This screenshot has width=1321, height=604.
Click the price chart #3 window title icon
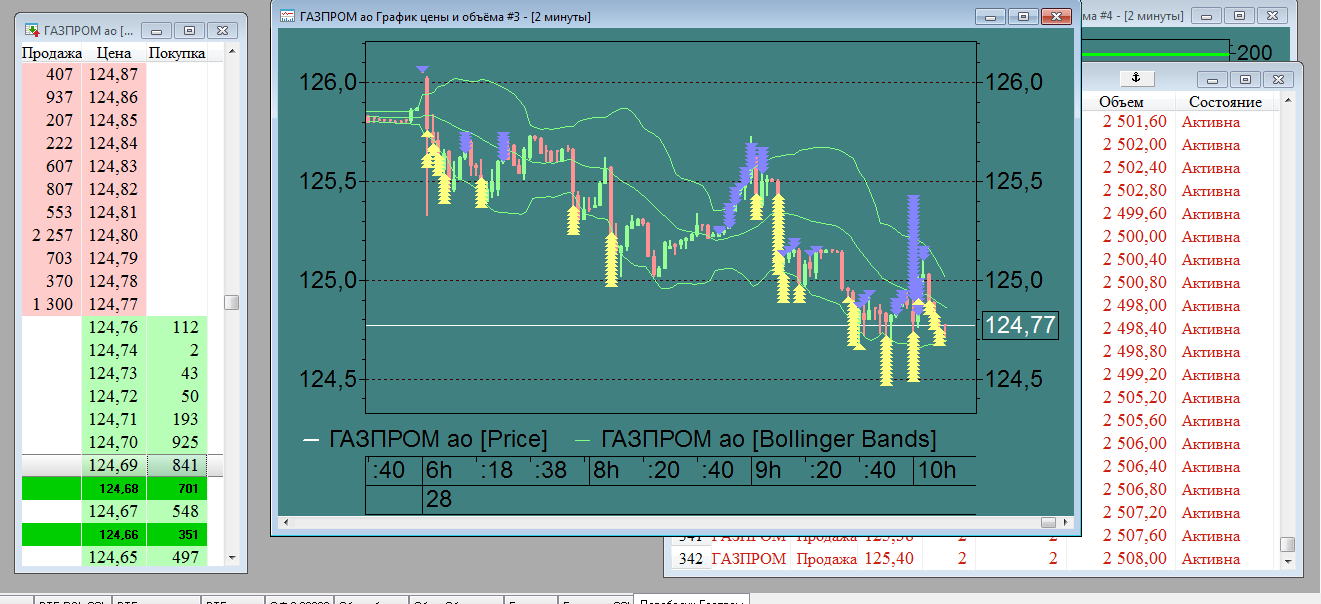click(x=287, y=16)
